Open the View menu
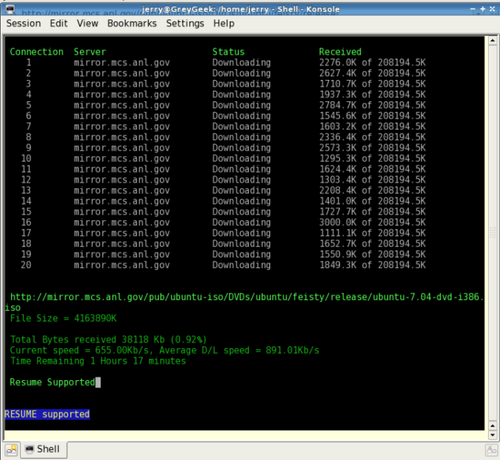Viewport: 500px width, 460px height. pos(87,23)
